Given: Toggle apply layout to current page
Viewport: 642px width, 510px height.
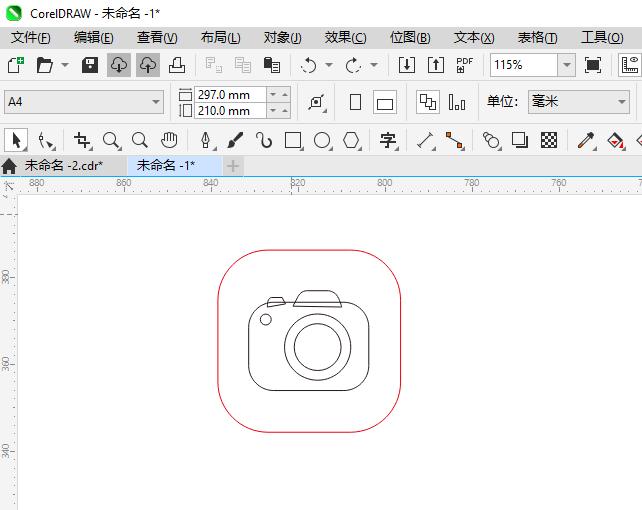Looking at the screenshot, I should (x=457, y=102).
